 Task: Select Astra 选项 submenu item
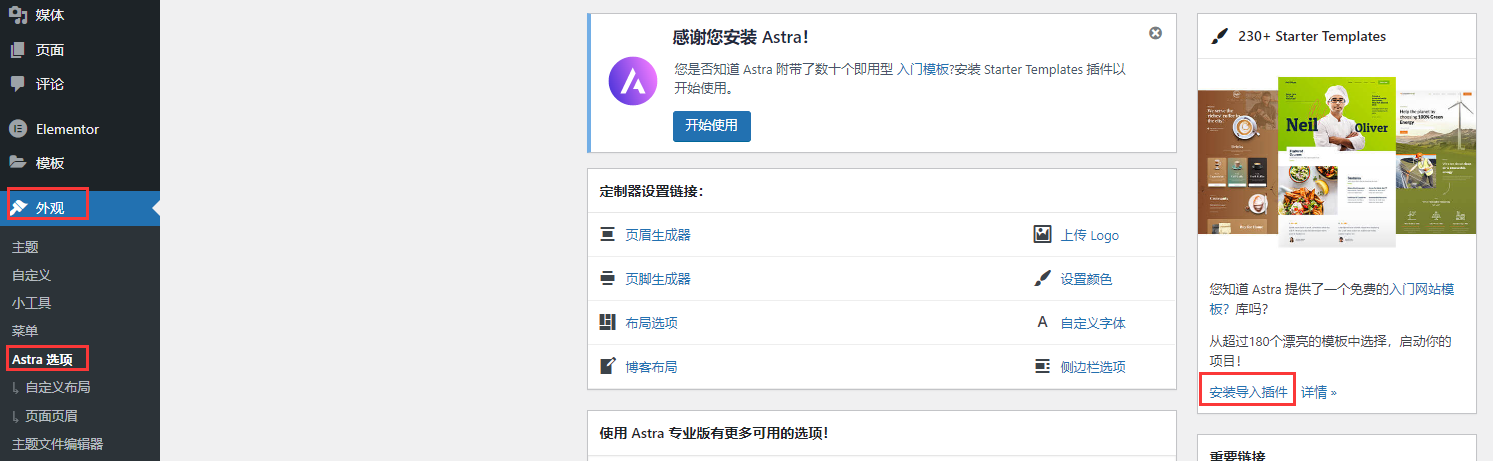pos(42,359)
